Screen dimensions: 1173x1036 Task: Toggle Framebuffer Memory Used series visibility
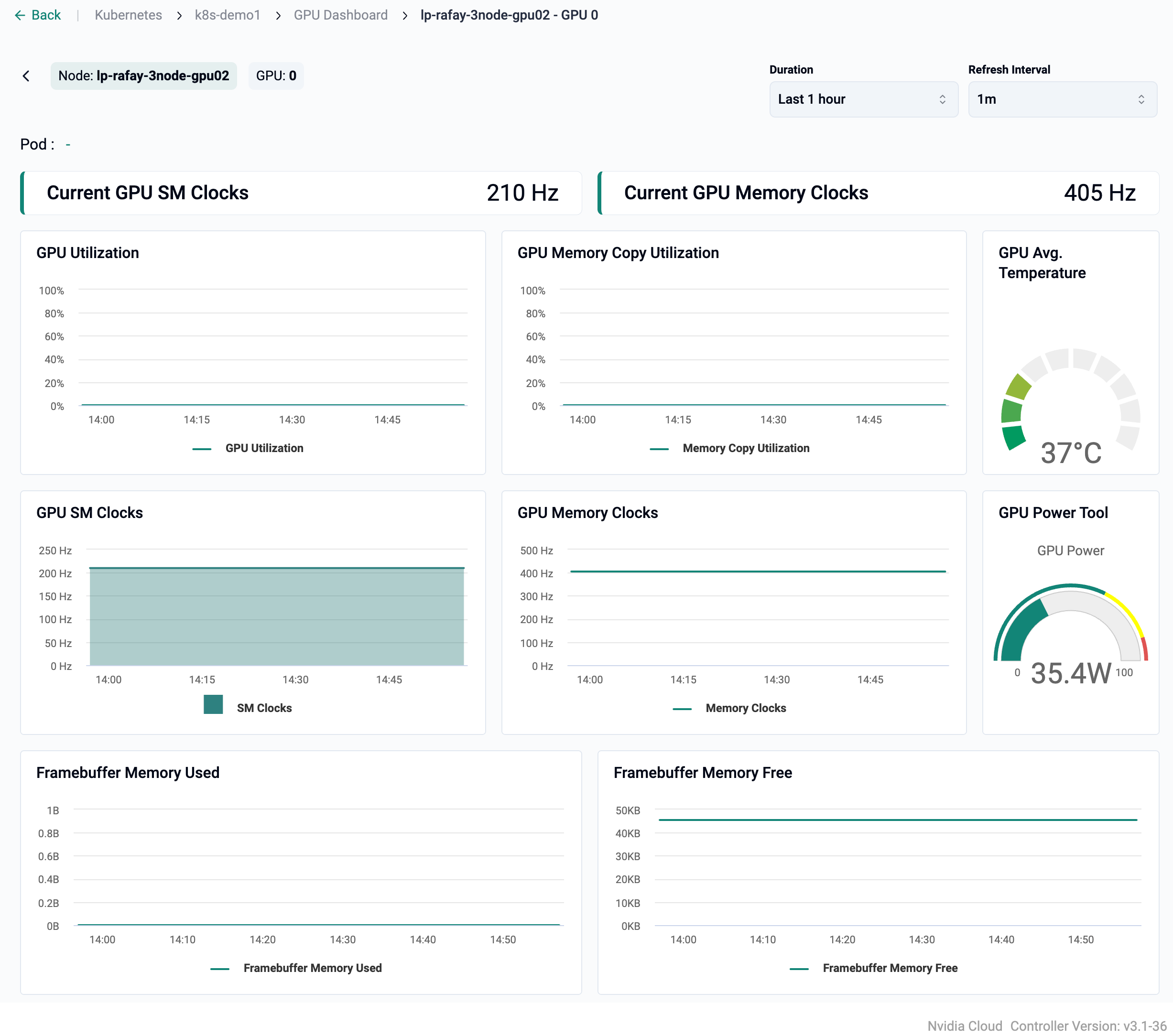click(313, 968)
